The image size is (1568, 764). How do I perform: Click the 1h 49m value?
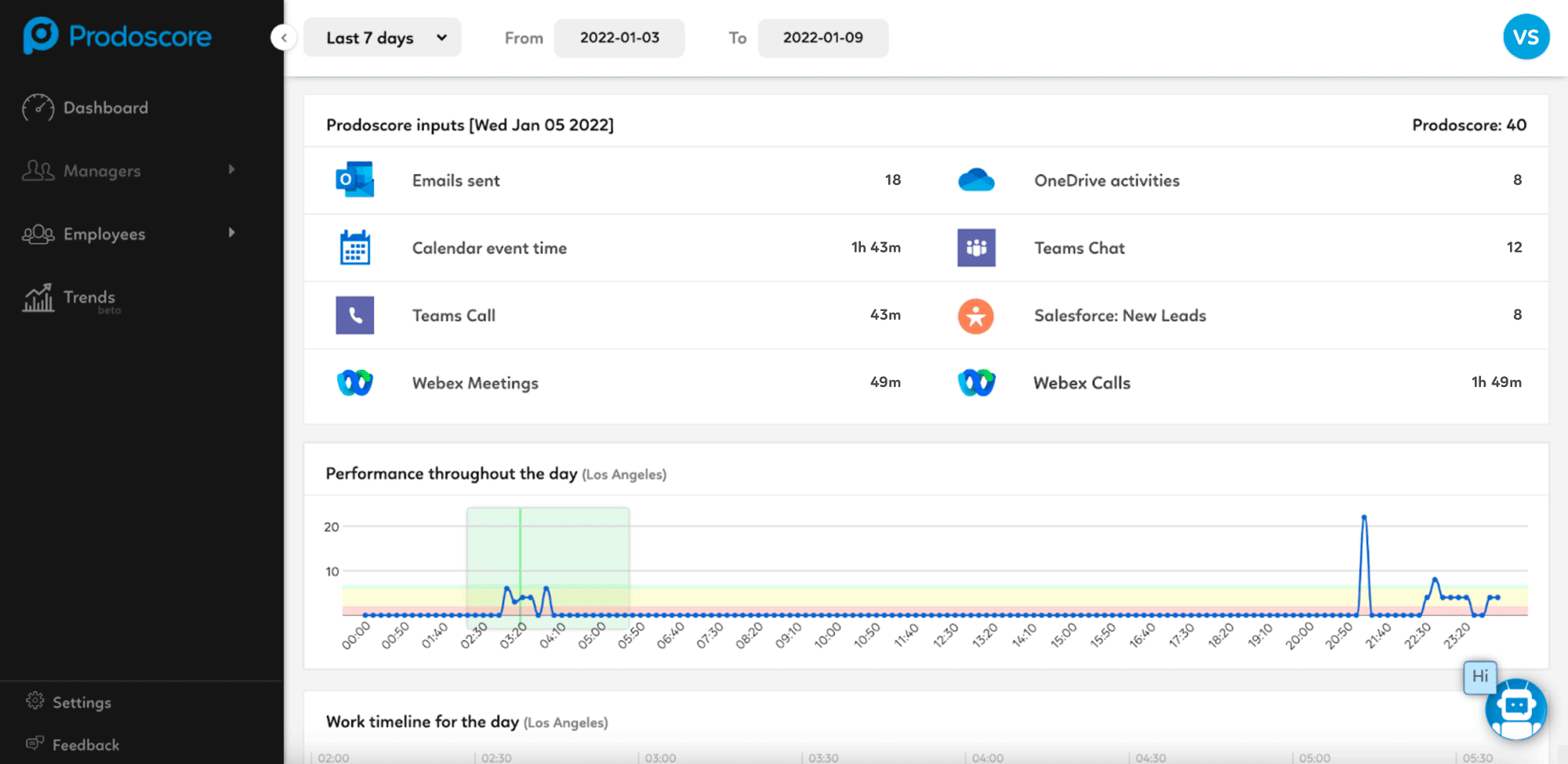(x=1497, y=382)
